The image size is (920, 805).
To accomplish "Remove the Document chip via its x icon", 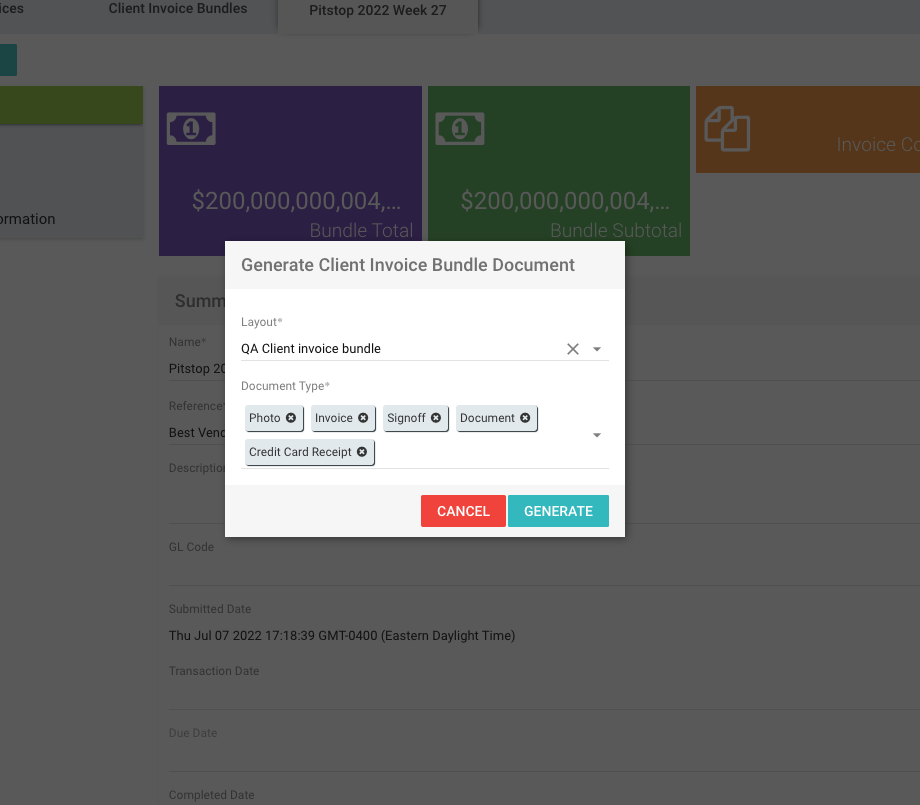I will [x=525, y=418].
